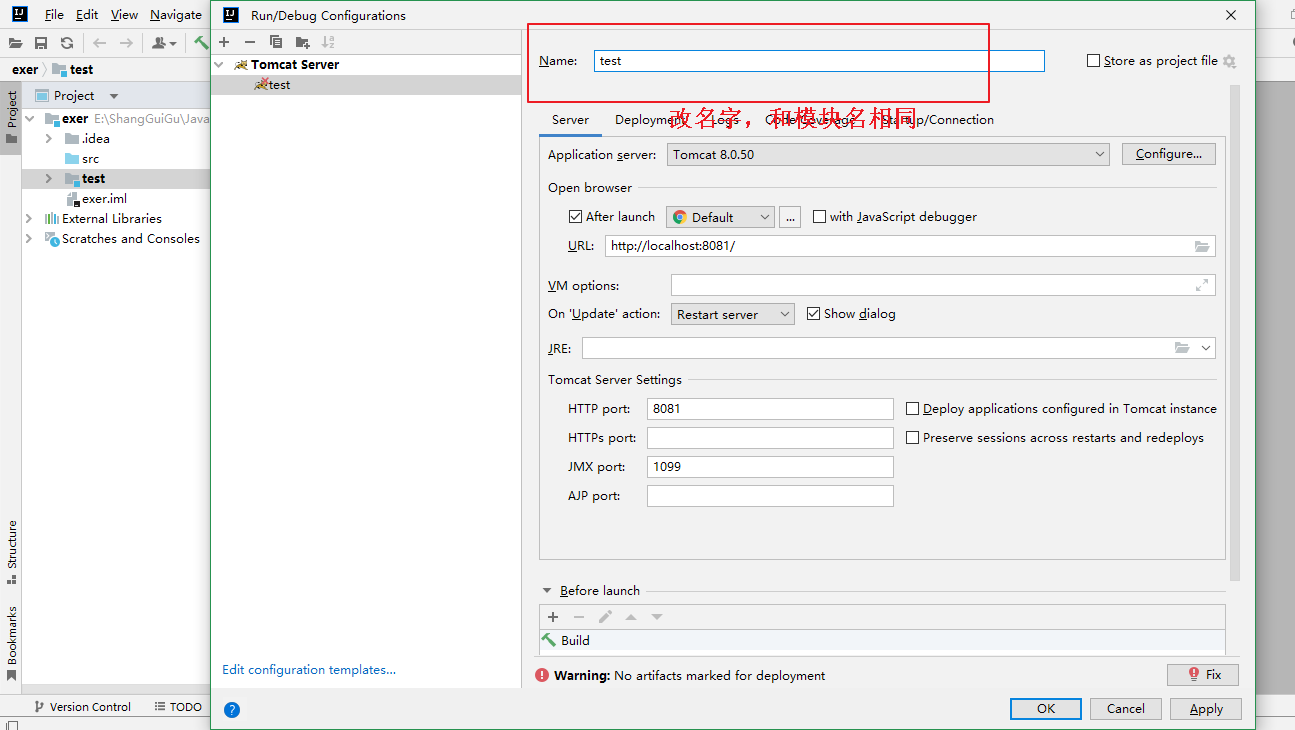Click Save All icon in main toolbar
1295x730 pixels.
41,43
